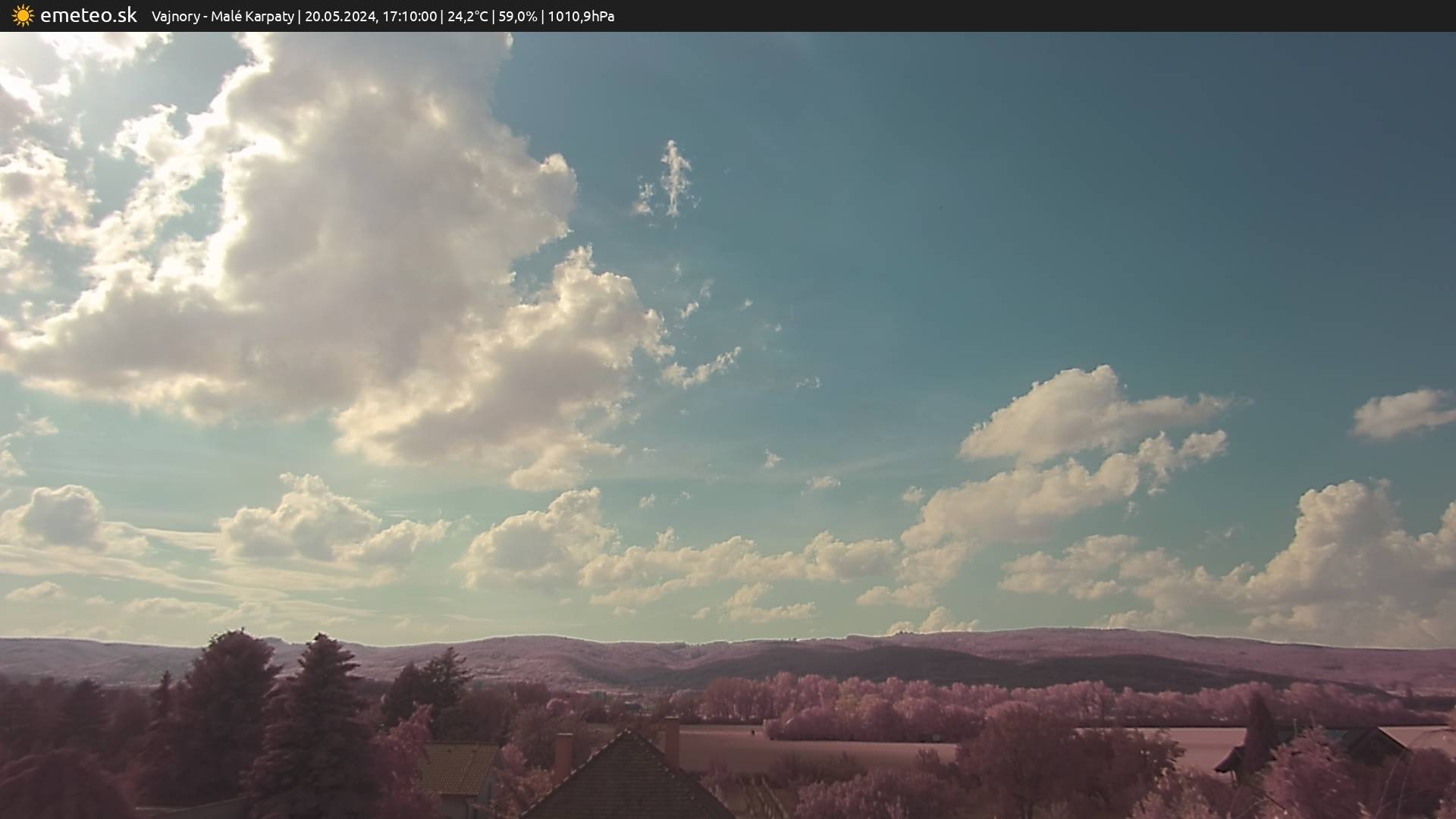Click the emeteo.sk sun logo icon
Screen dimensions: 1456x819
23,16
